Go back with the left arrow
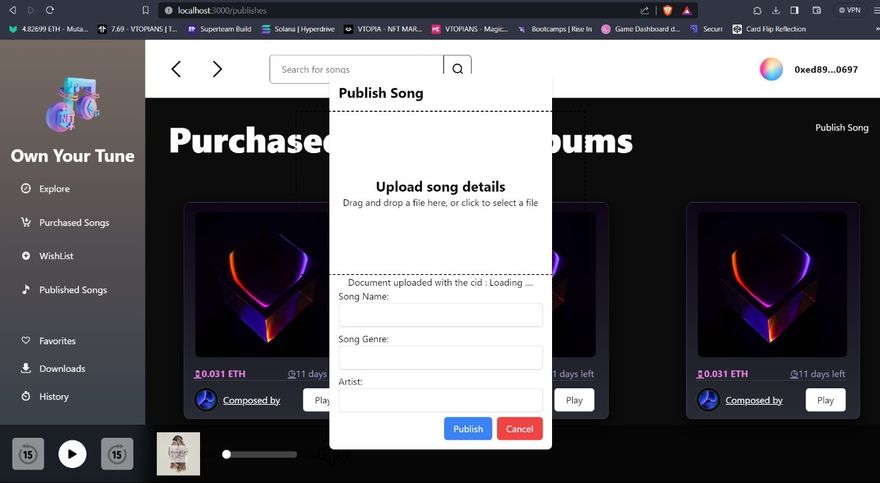Image resolution: width=880 pixels, height=483 pixels. click(176, 69)
